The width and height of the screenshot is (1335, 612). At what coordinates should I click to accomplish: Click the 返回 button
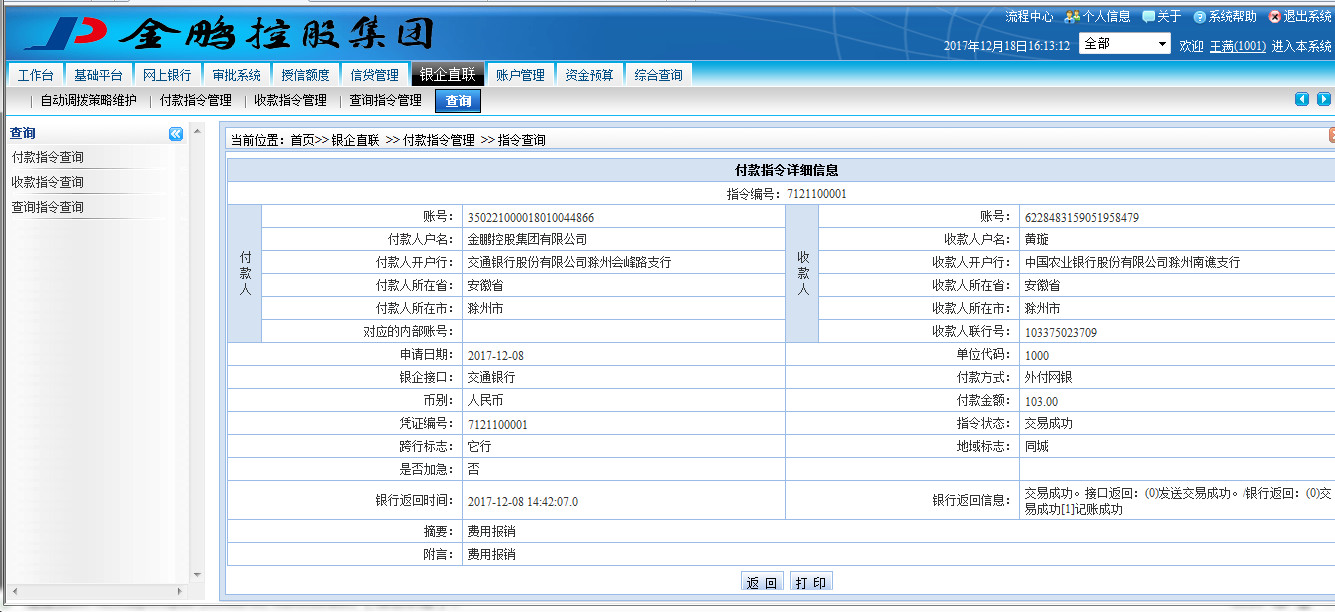click(x=762, y=583)
